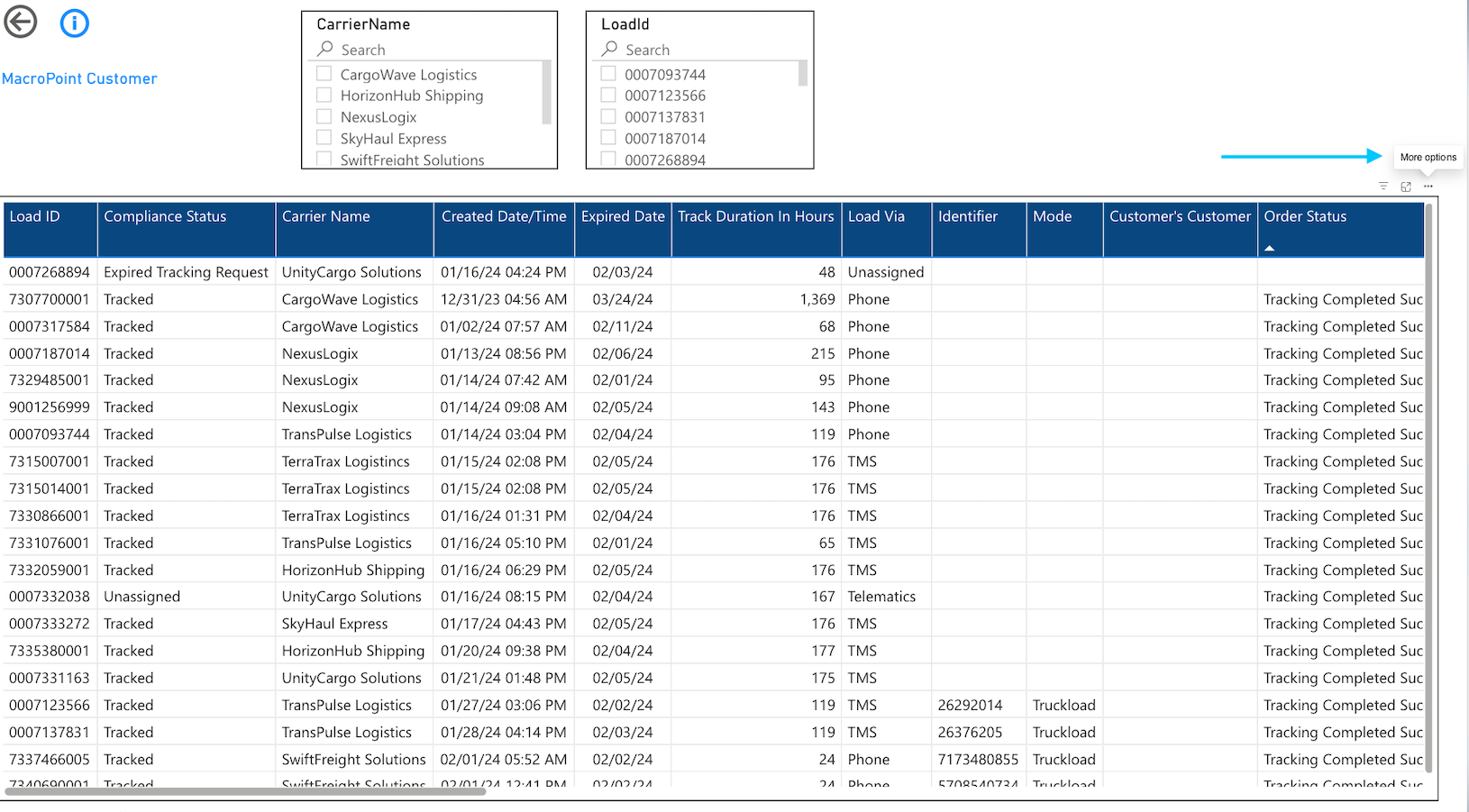Select 'Expired Tracking Request' cell
The height and width of the screenshot is (812, 1469).
[186, 271]
